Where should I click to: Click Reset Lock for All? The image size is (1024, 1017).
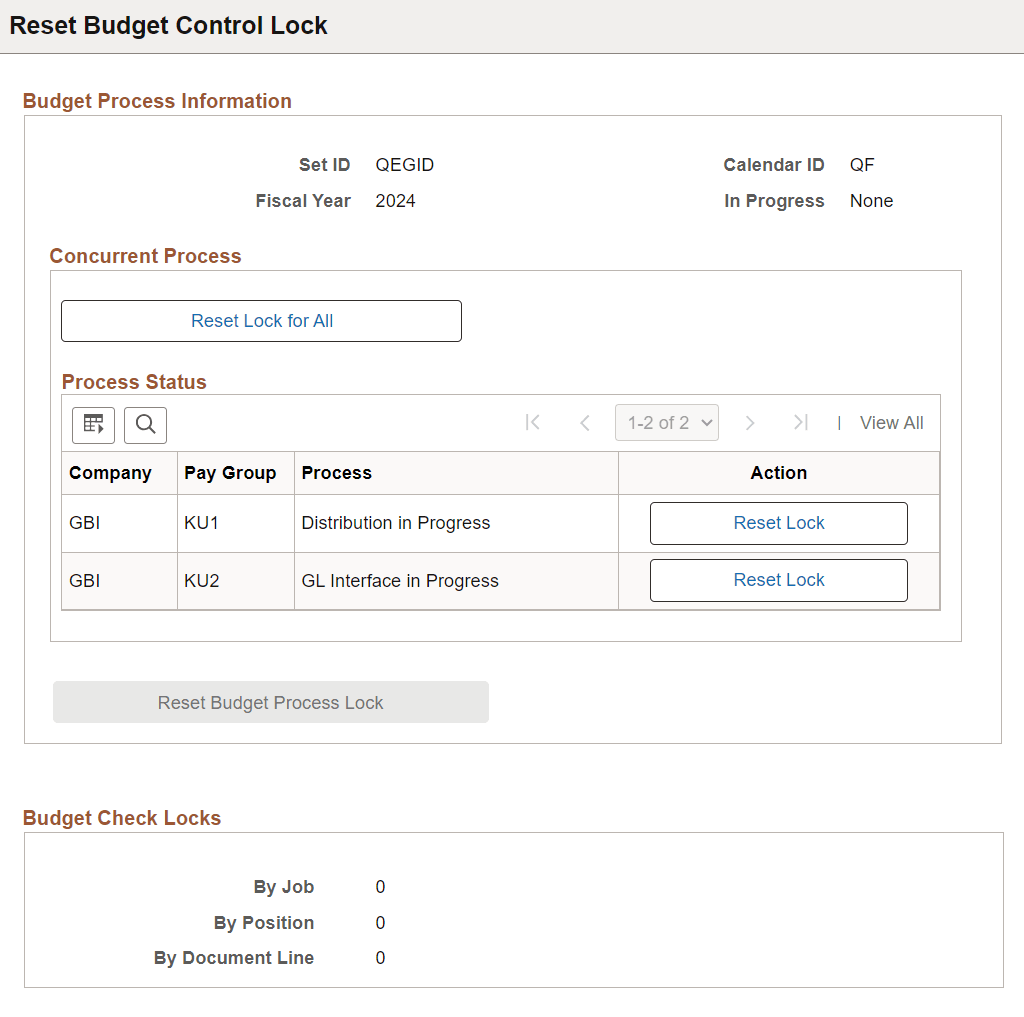coord(261,320)
